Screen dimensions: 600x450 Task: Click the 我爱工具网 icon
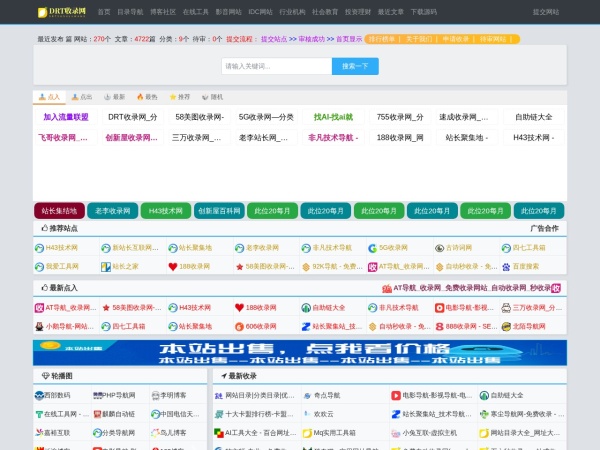(x=39, y=267)
